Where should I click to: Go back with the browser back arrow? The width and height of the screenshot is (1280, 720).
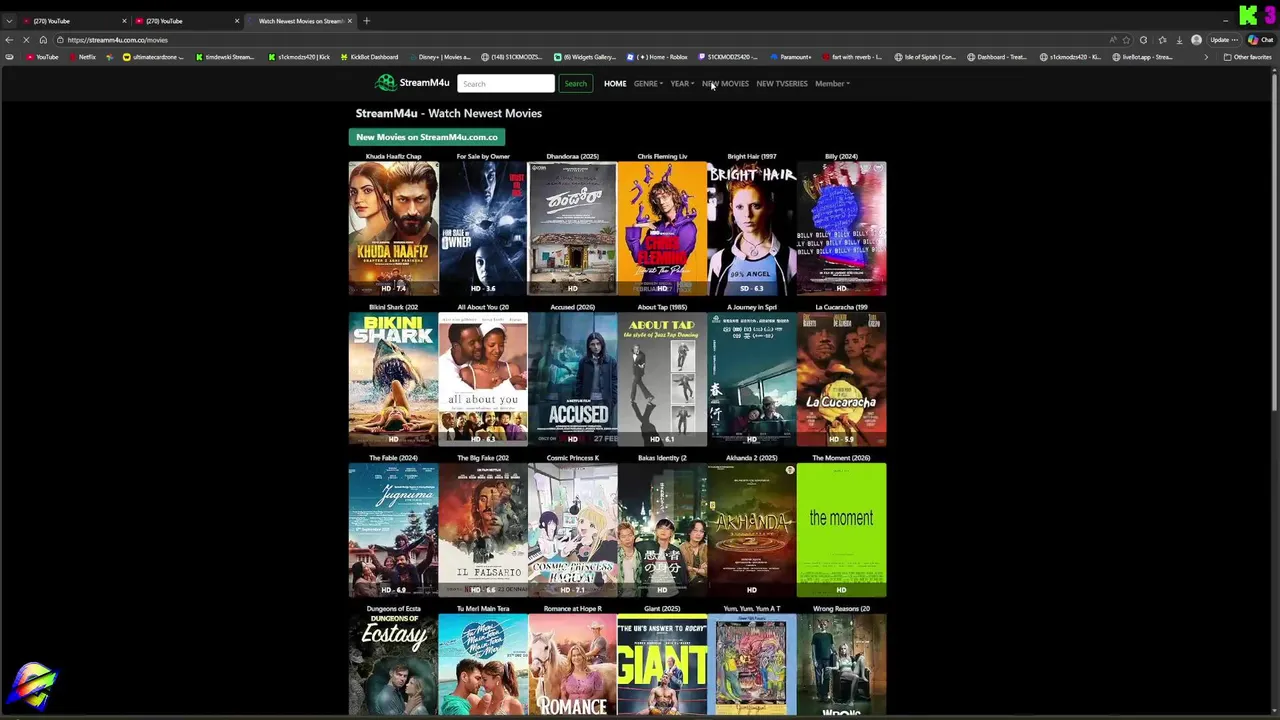[9, 40]
